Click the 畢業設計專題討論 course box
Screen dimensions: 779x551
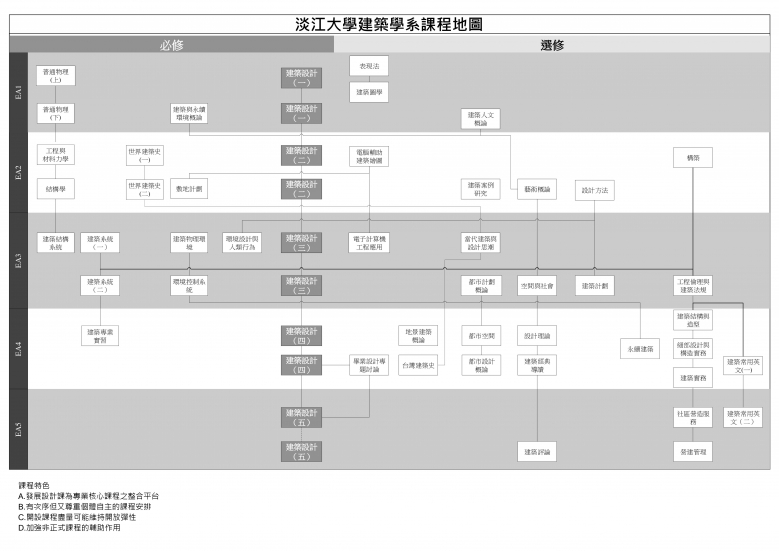tap(369, 365)
